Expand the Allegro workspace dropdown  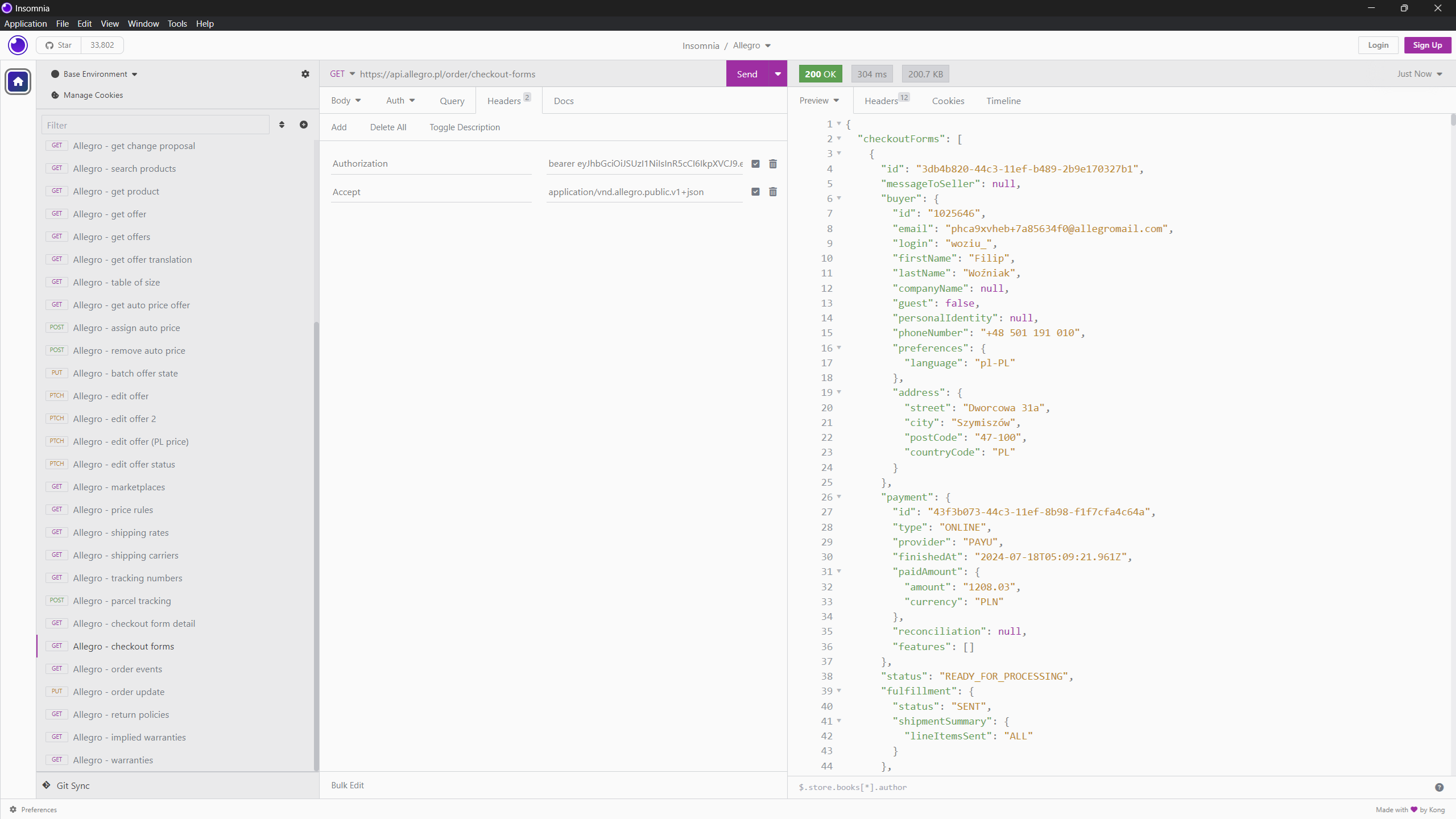752,45
